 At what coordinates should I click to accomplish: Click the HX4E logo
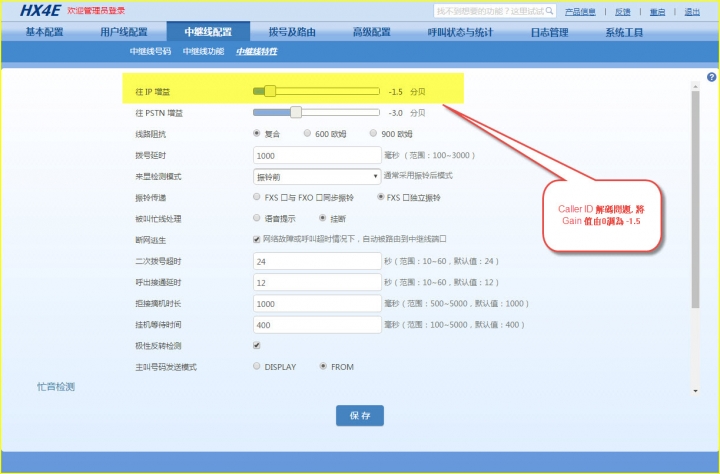pyautogui.click(x=40, y=11)
